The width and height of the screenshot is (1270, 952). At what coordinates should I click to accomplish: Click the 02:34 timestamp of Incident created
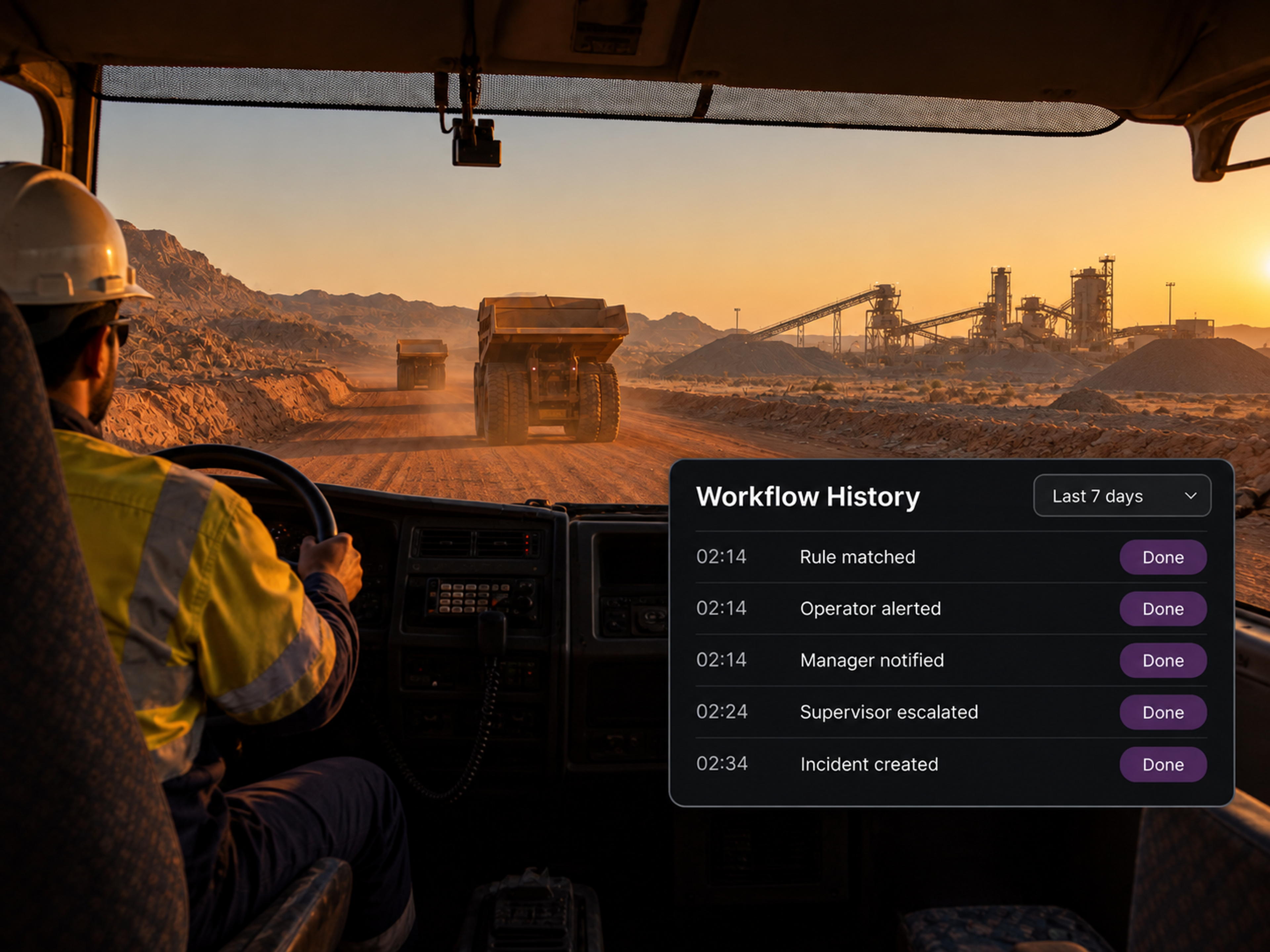[x=722, y=764]
